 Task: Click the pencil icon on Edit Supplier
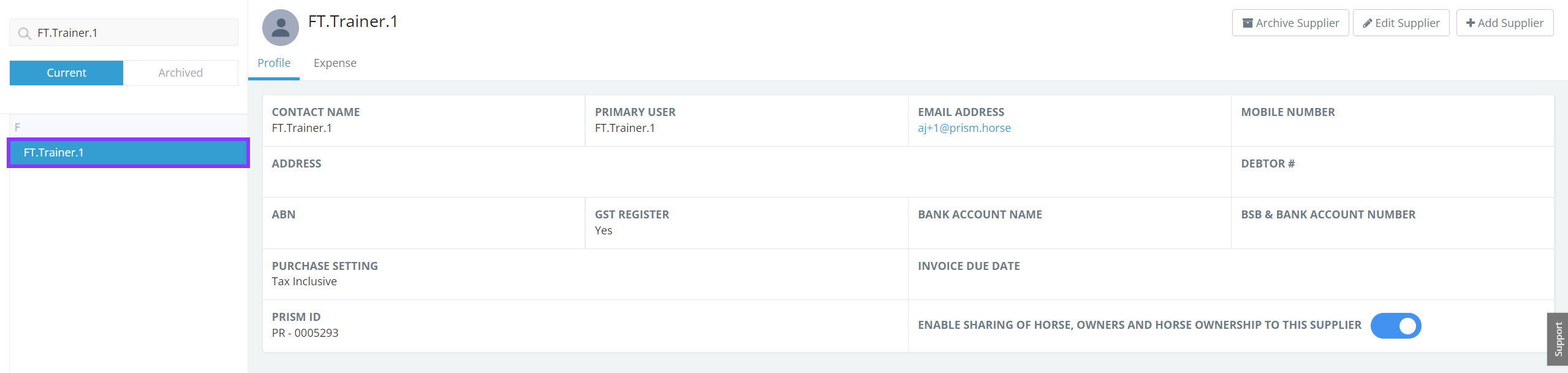(1367, 23)
